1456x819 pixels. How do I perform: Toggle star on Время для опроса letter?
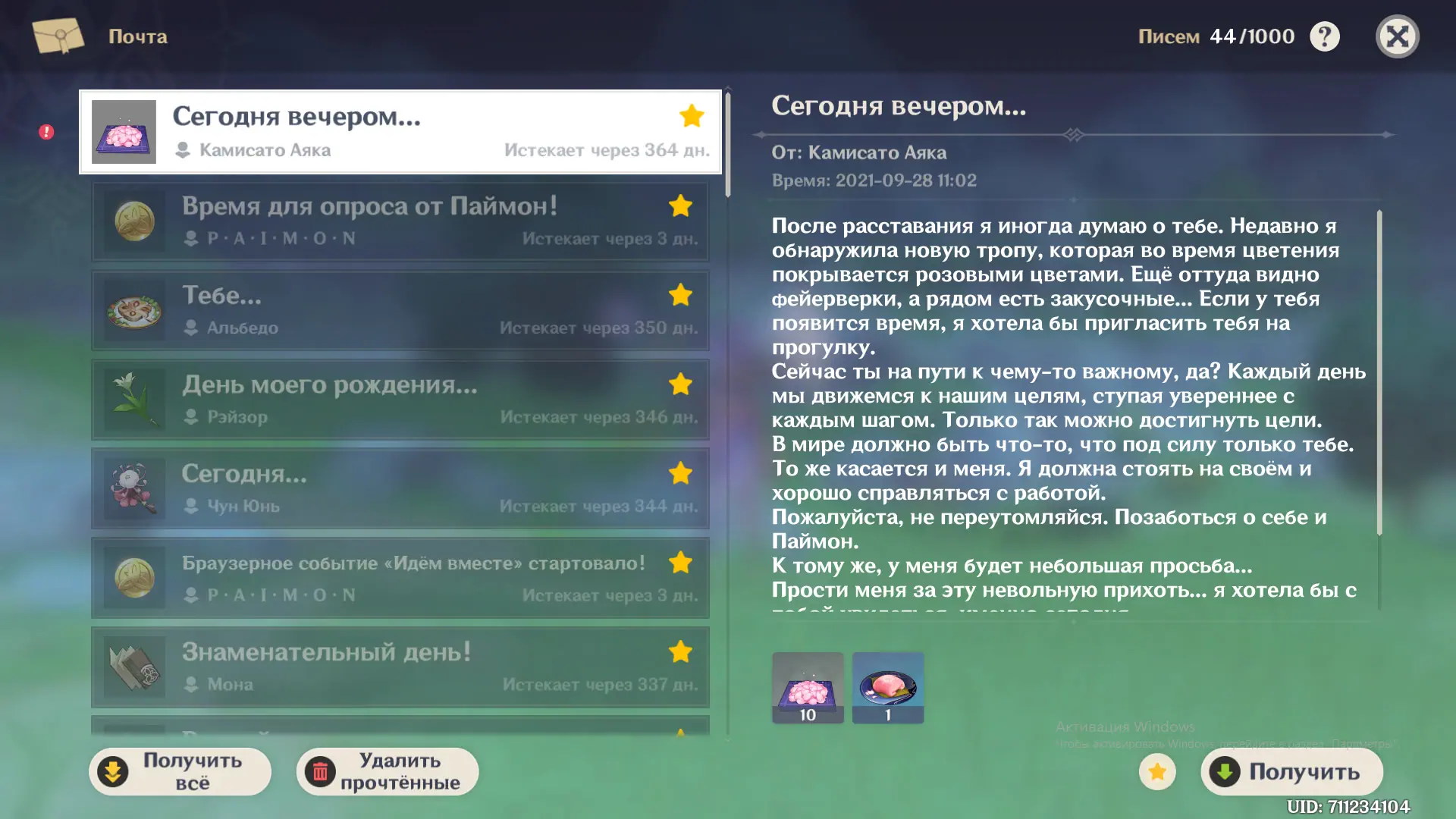(x=680, y=206)
